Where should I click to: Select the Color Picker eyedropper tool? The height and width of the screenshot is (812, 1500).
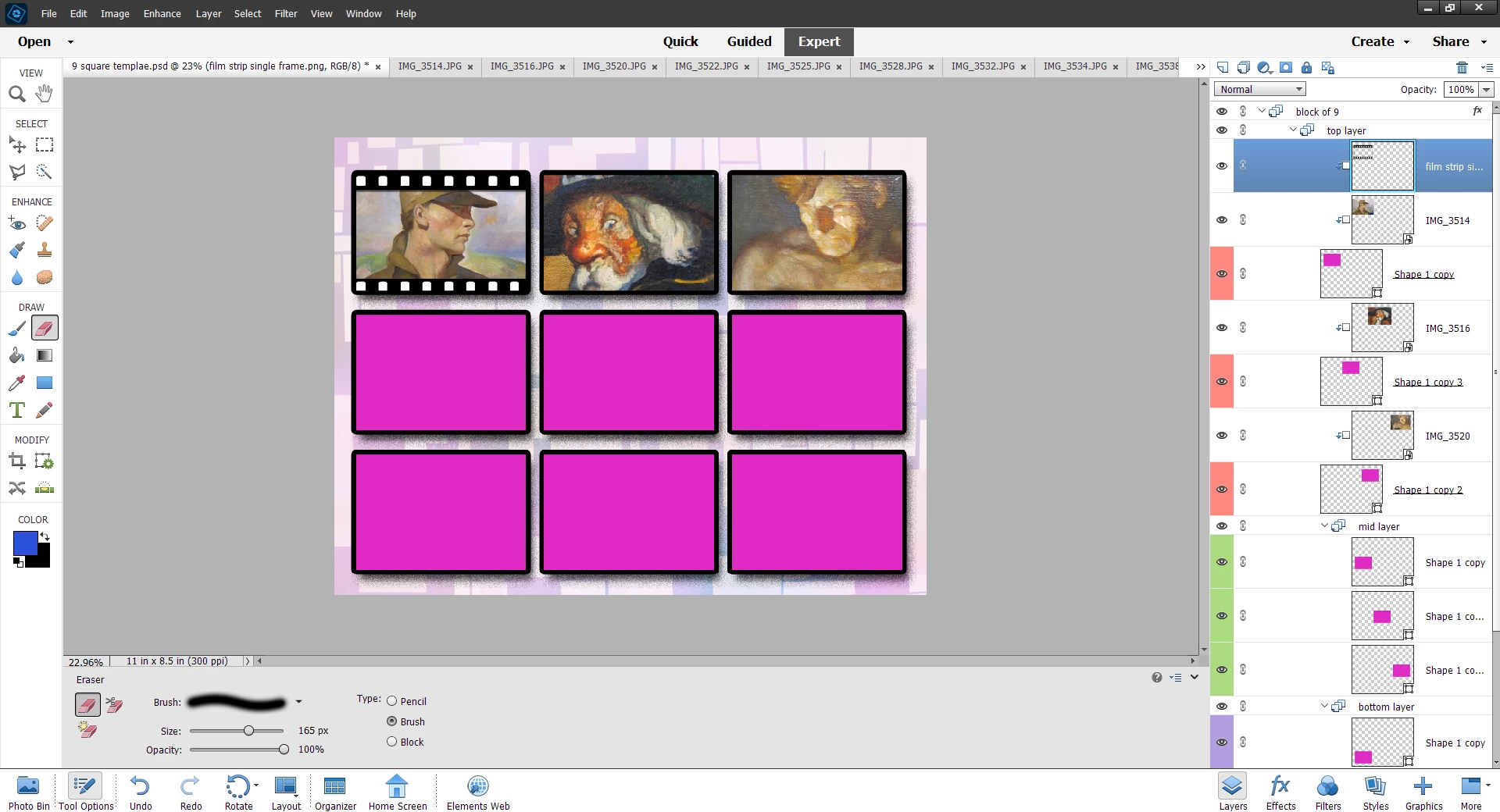[17, 383]
